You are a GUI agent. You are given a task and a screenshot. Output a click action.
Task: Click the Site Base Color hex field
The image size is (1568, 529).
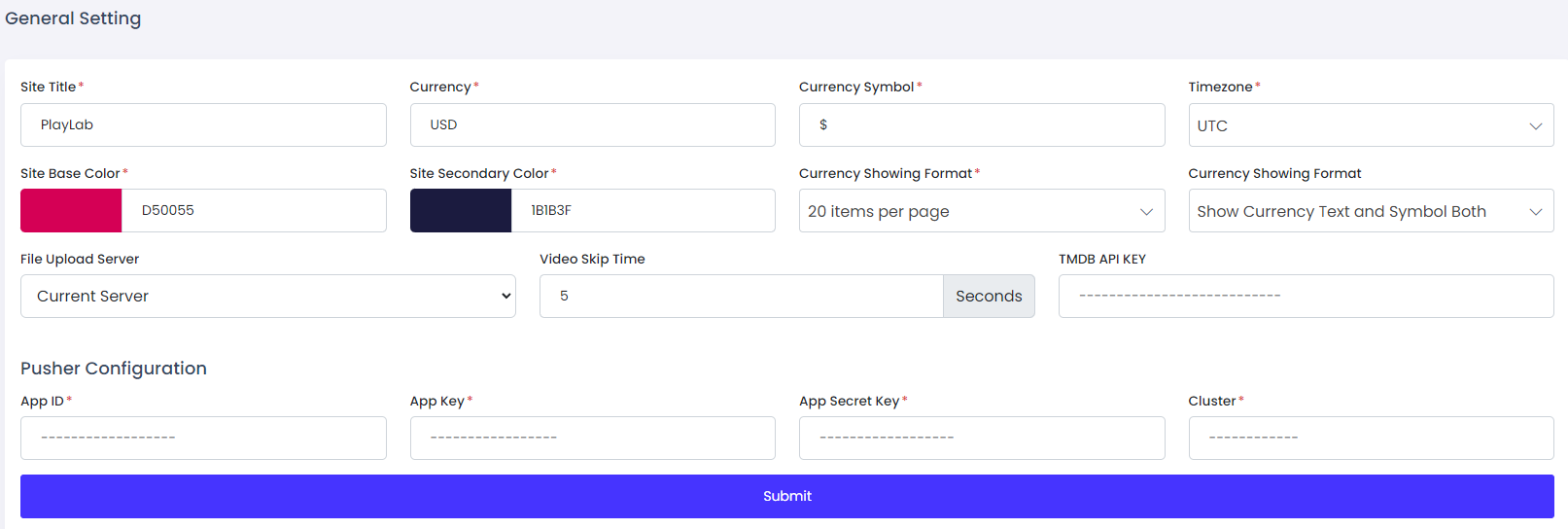253,211
